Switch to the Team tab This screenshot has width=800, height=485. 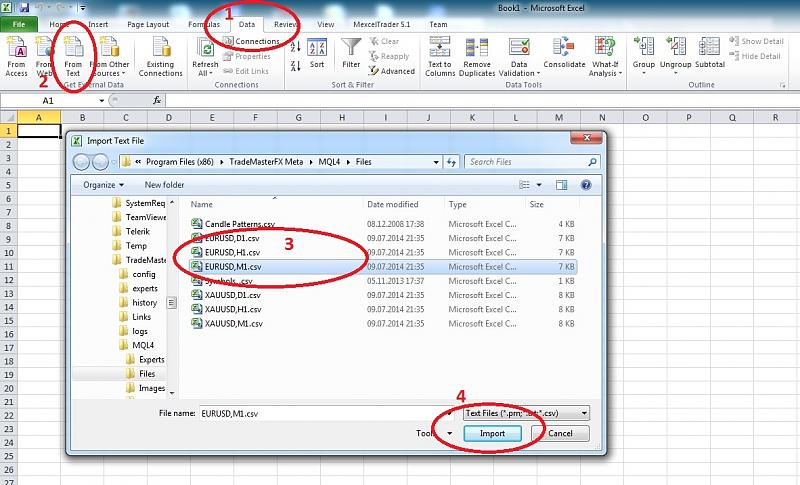(x=438, y=24)
